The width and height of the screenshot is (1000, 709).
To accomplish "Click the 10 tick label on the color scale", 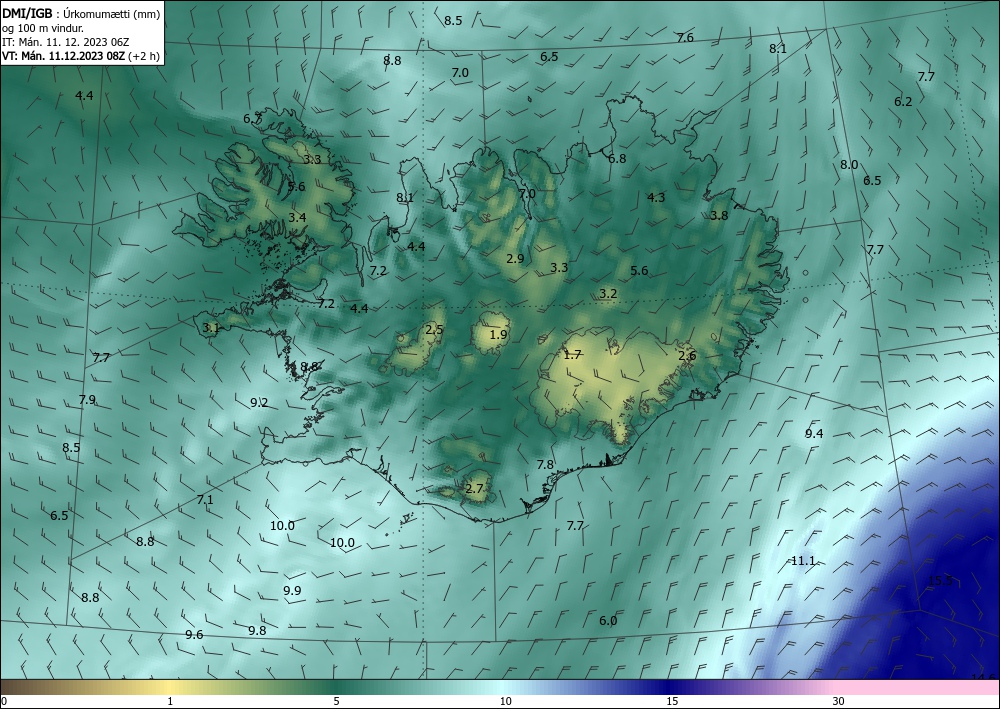I will pyautogui.click(x=506, y=701).
